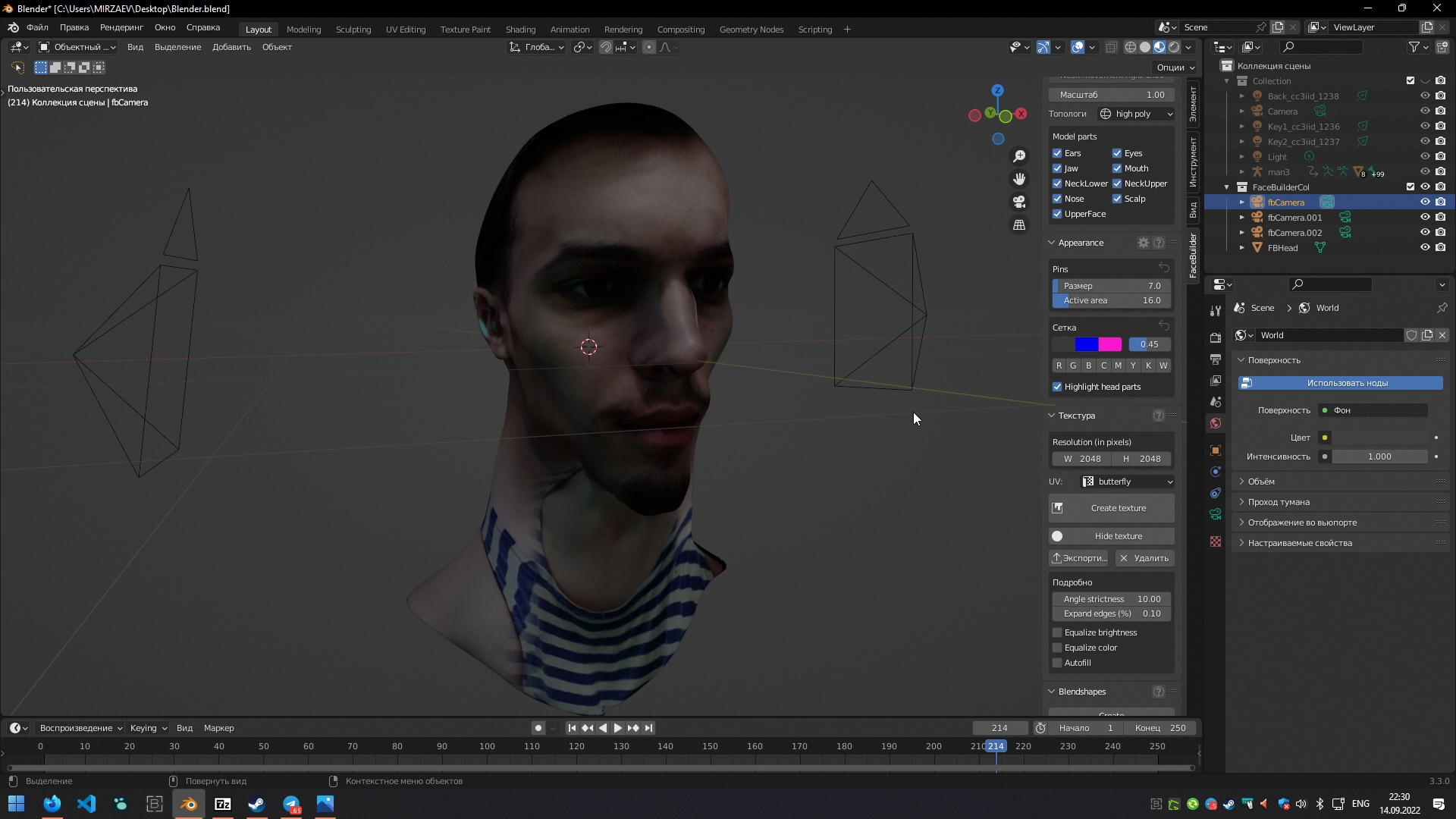This screenshot has width=1456, height=819.
Task: Toggle Ears model part checkbox
Action: pyautogui.click(x=1057, y=153)
